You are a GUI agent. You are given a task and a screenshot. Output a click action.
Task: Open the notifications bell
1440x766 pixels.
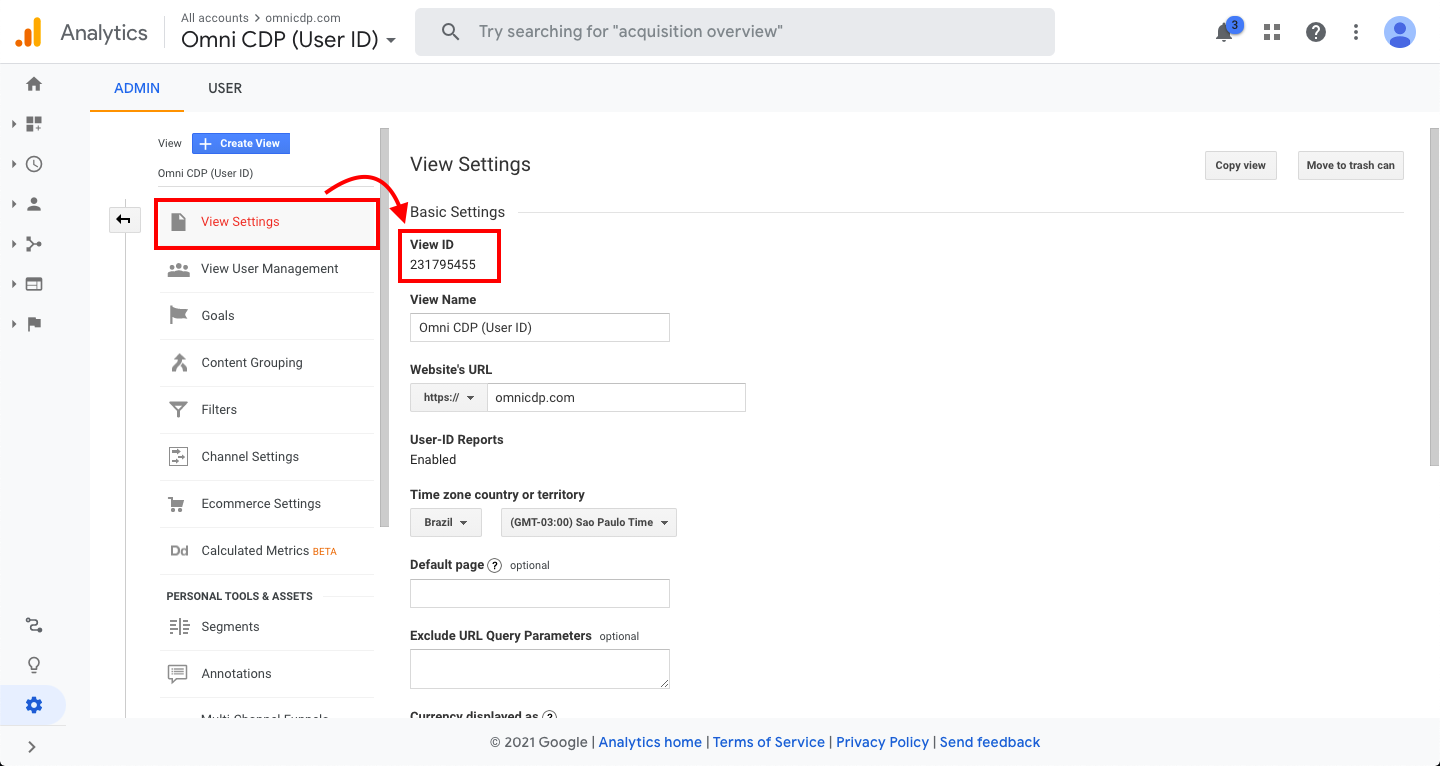tap(1224, 33)
